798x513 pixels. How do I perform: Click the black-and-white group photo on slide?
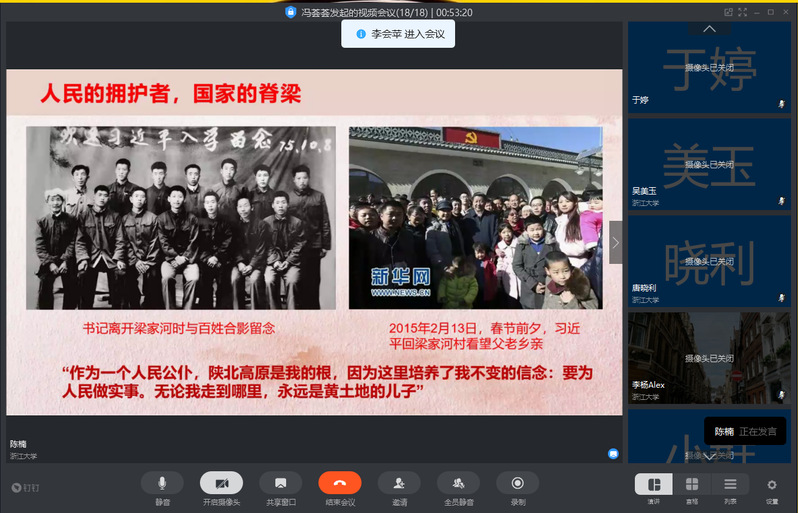(x=181, y=218)
